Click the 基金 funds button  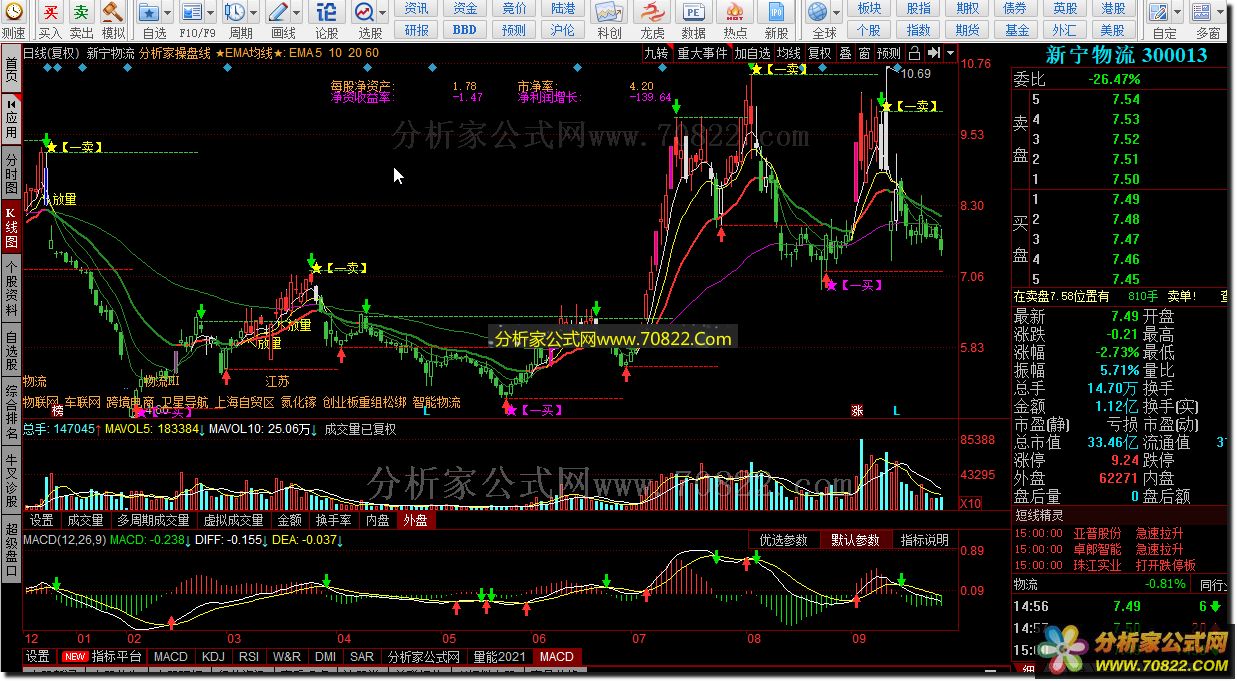point(1017,30)
